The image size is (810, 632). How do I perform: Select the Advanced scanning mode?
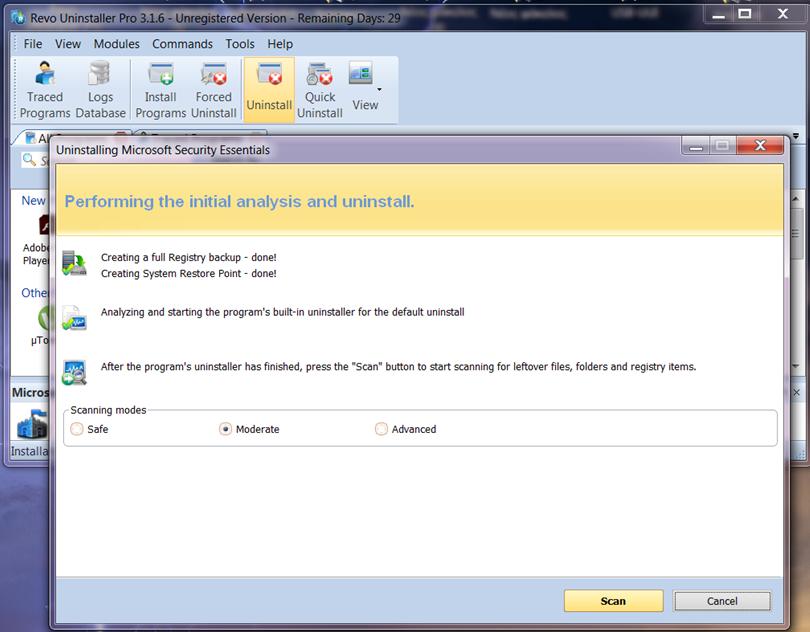[x=381, y=429]
